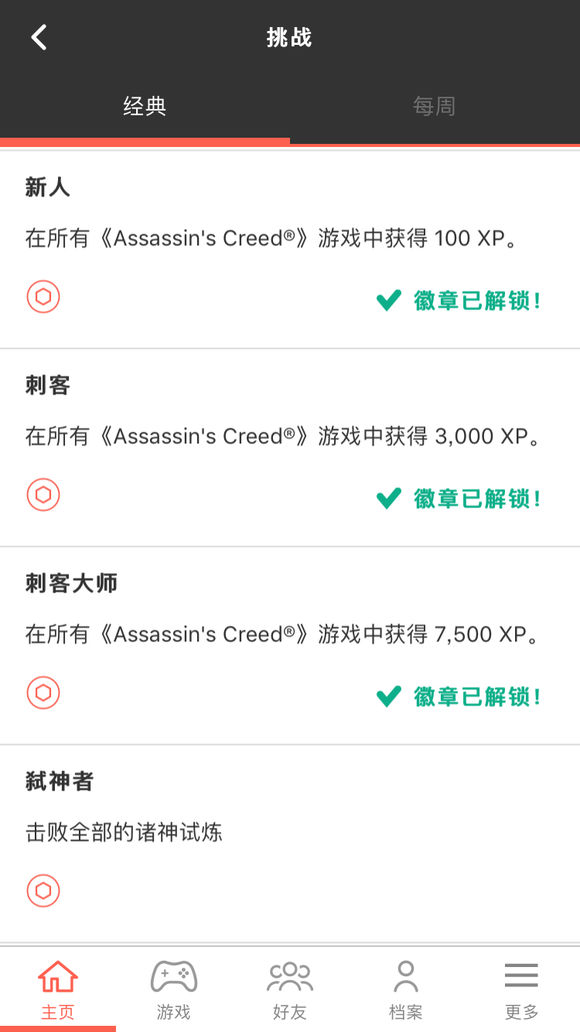Viewport: 580px width, 1032px height.
Task: Open the 主页 home icon
Action: point(58,976)
